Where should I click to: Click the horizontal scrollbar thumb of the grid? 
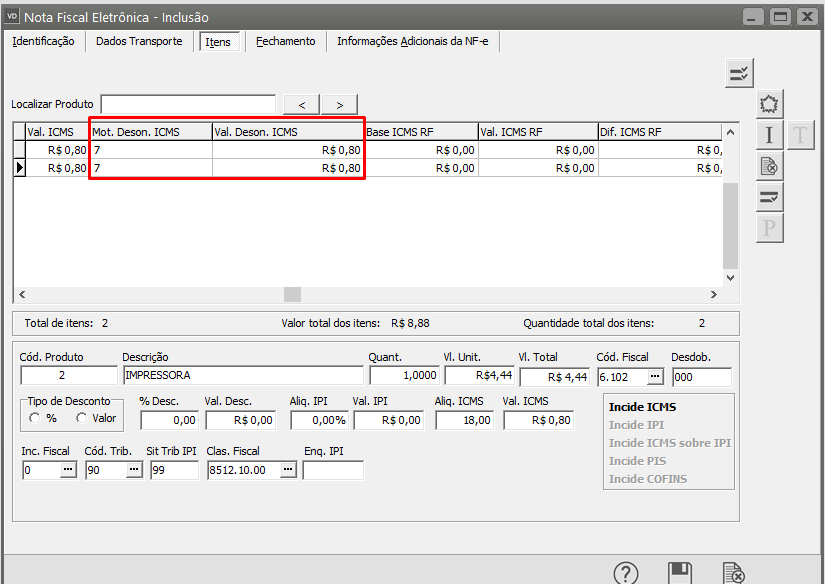[293, 295]
